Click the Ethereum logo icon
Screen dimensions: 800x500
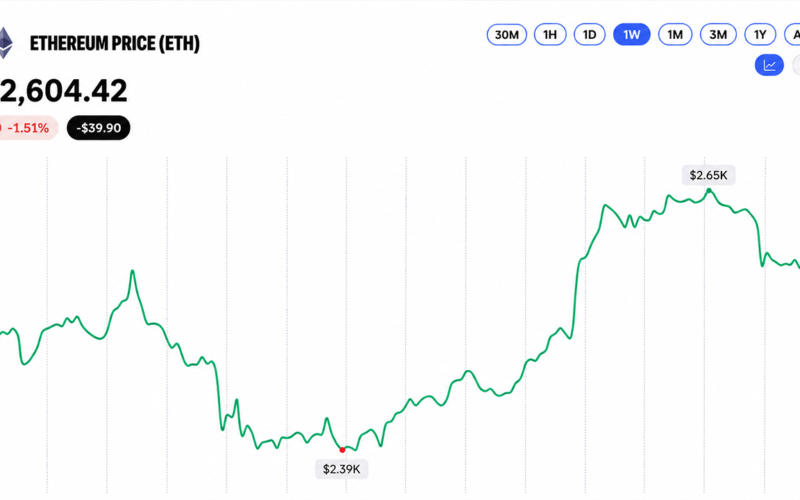[x=6, y=43]
